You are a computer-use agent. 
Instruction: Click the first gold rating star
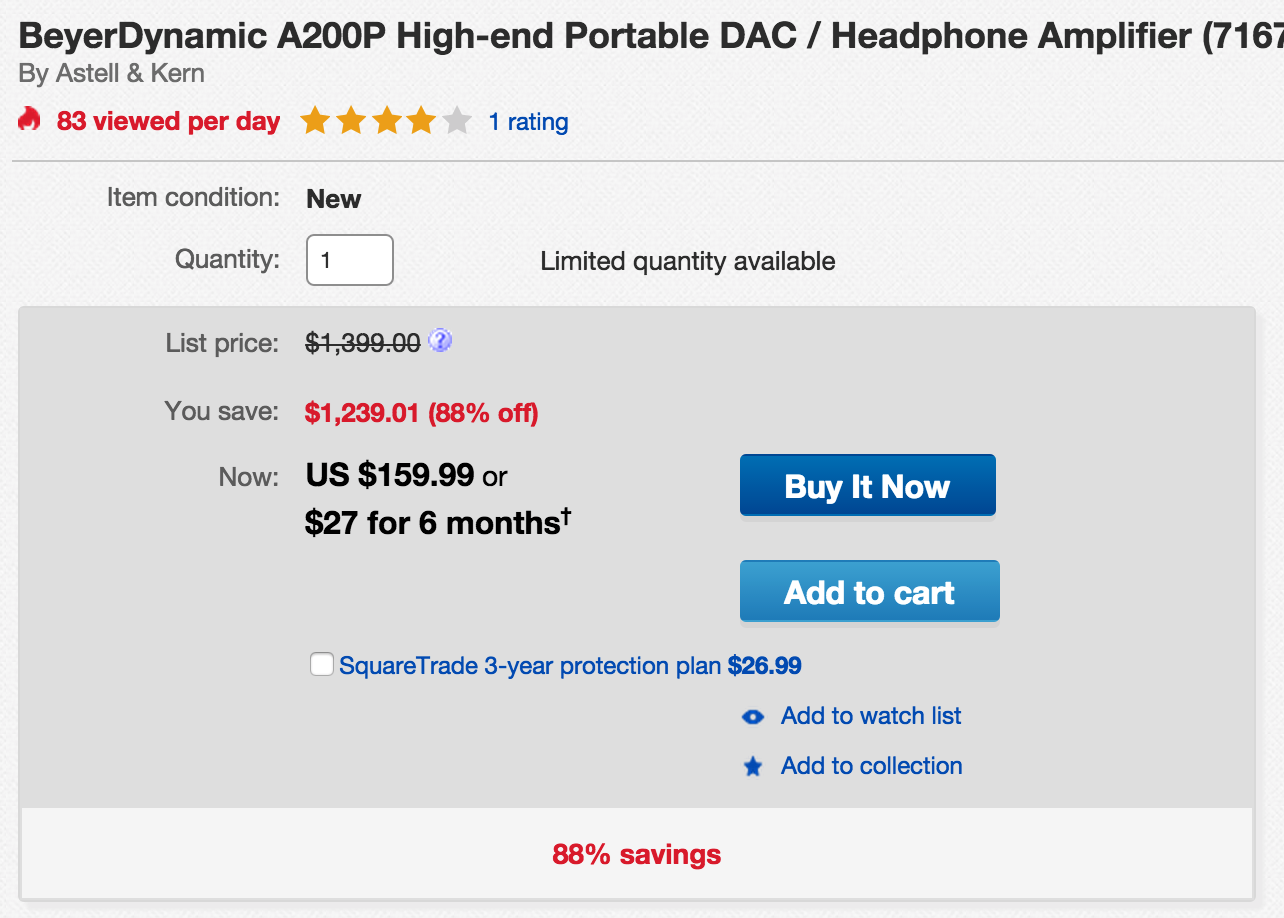[315, 121]
